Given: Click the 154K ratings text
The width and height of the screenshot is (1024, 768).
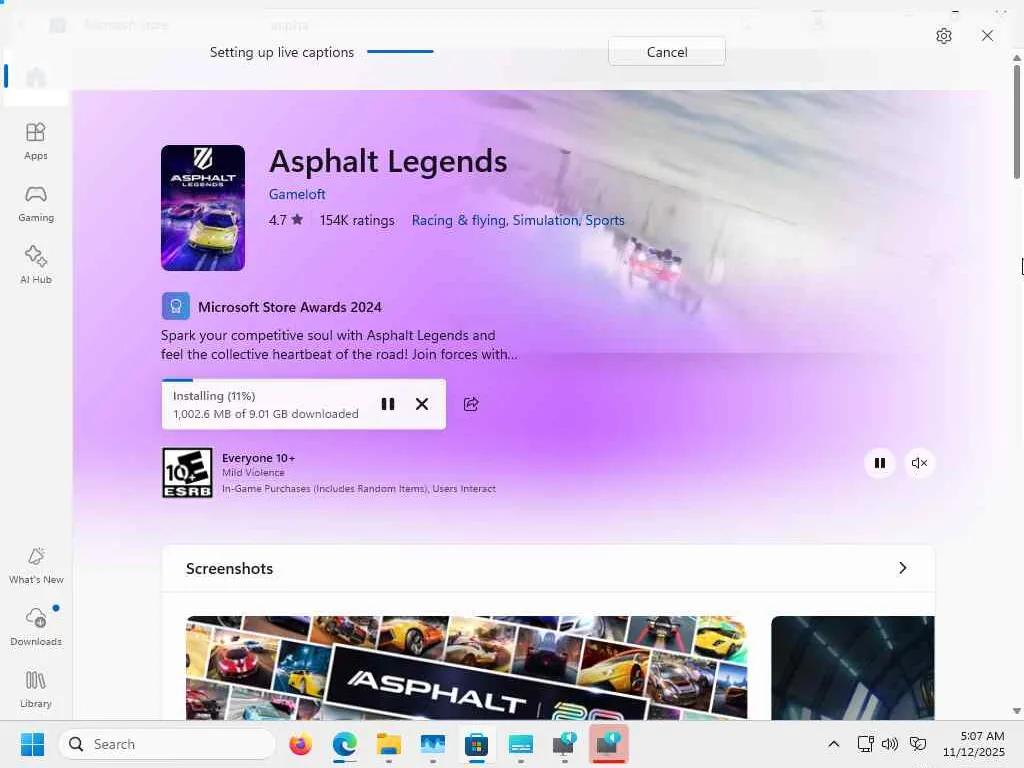Looking at the screenshot, I should (357, 220).
